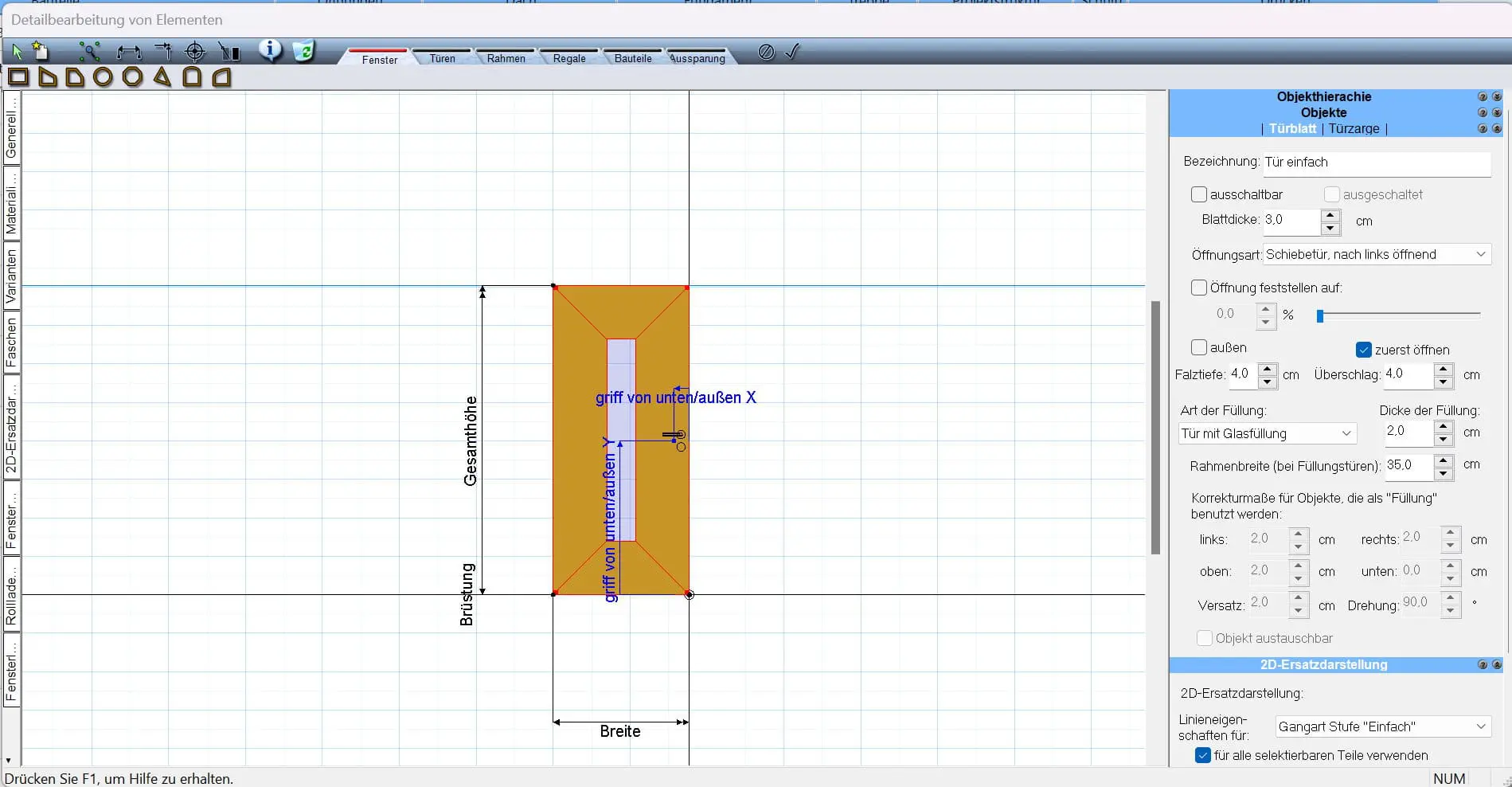Screen dimensions: 1512x787
Task: Click the Bezeichnung text field
Action: pyautogui.click(x=1377, y=162)
